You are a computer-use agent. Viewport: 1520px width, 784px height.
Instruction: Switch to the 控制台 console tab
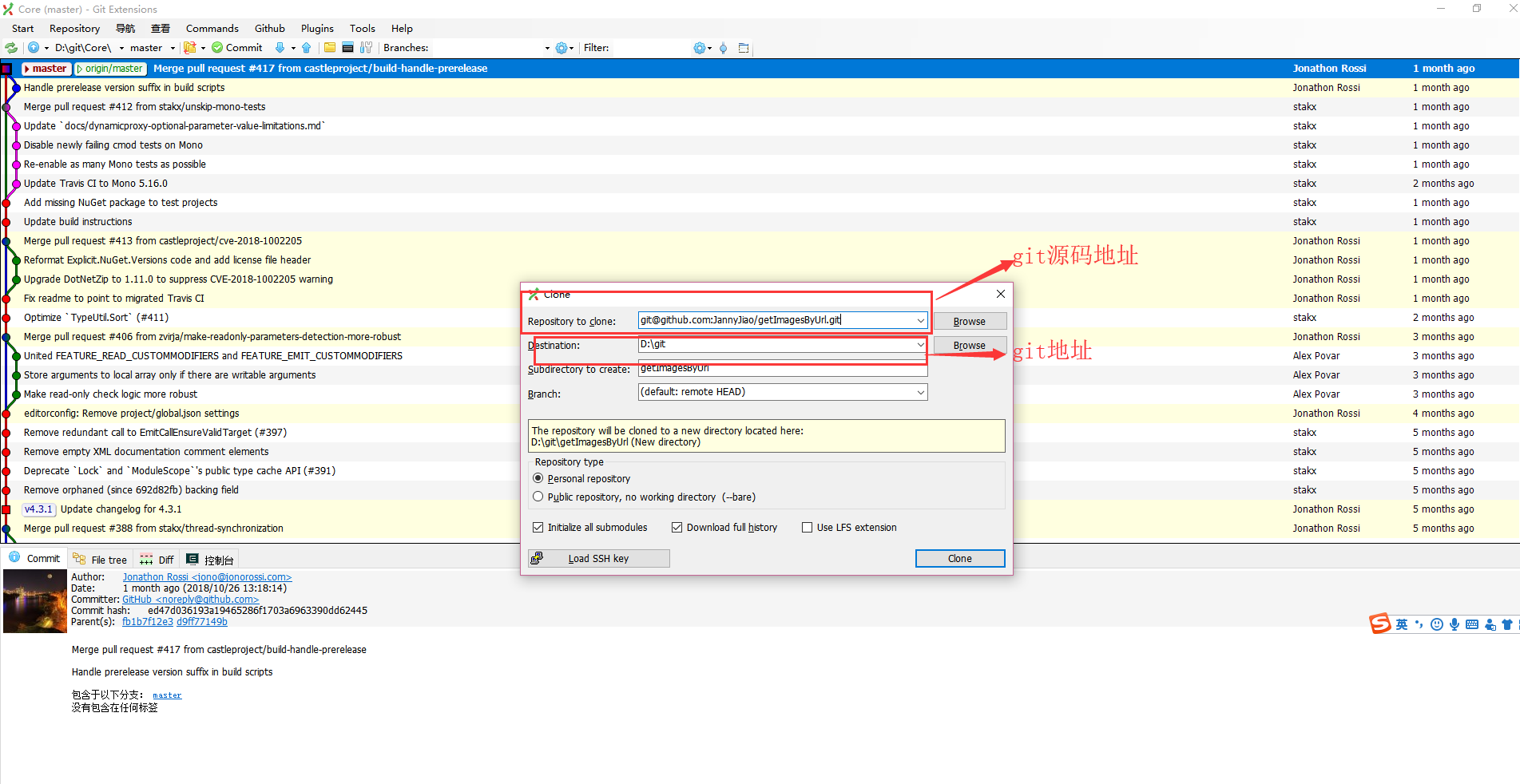point(209,560)
